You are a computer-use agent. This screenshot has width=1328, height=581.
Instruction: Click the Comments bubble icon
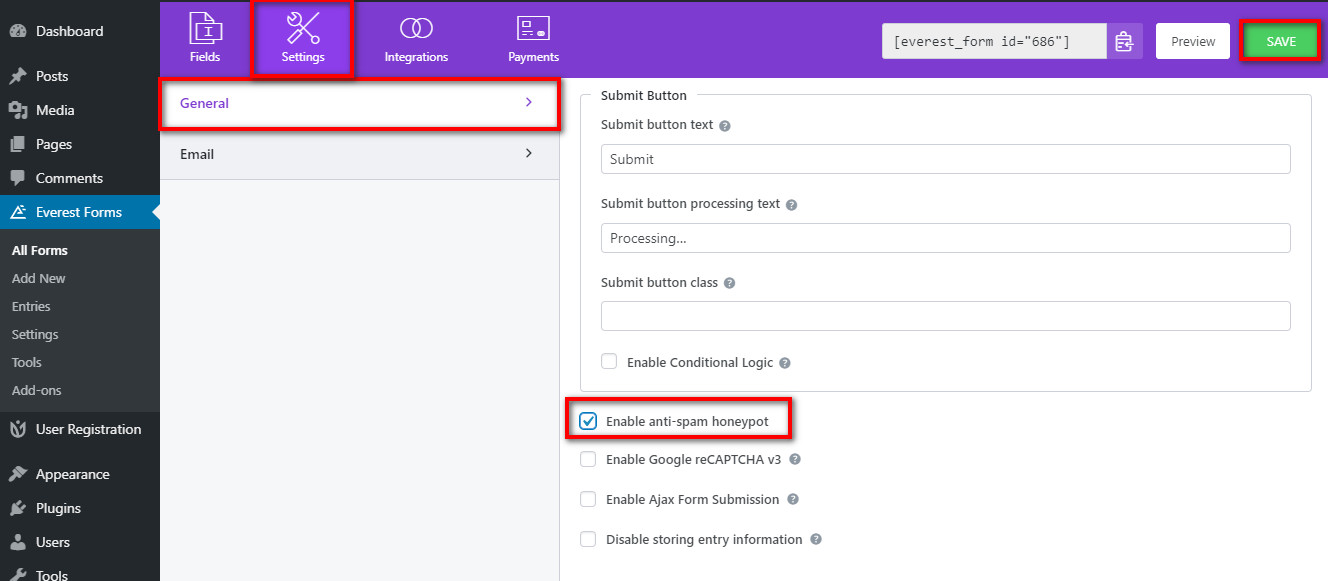(18, 178)
